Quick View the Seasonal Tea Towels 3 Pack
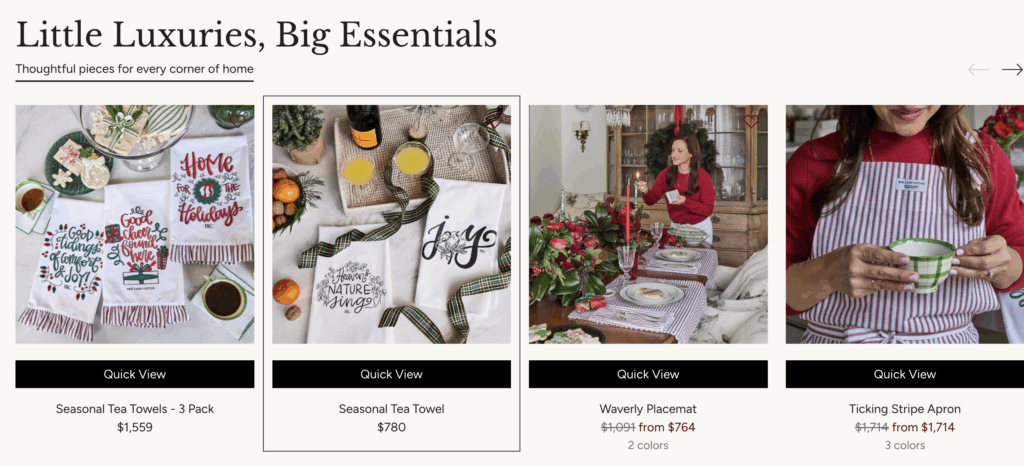The height and width of the screenshot is (466, 1024). coord(135,374)
